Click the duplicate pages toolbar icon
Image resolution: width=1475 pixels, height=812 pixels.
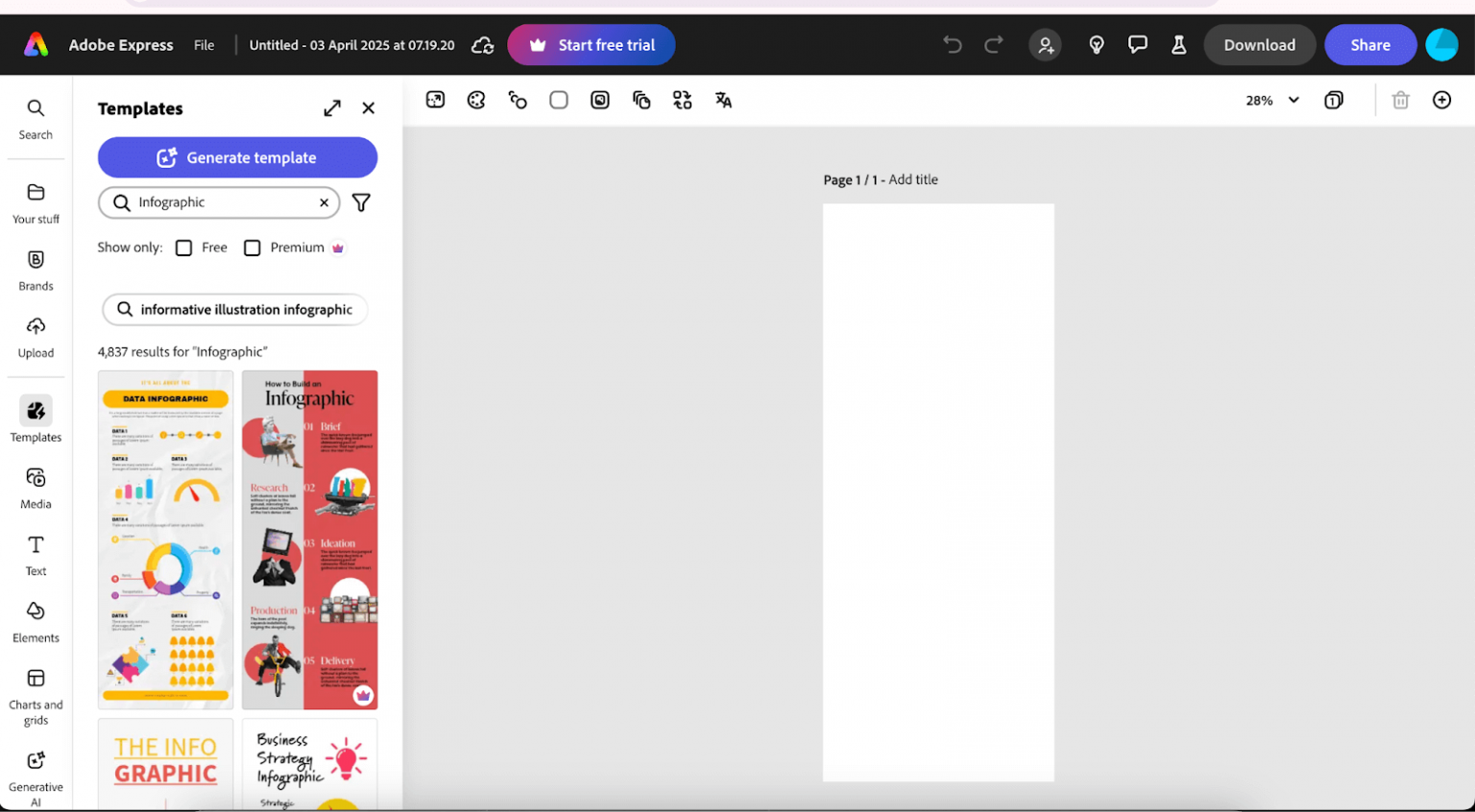(x=641, y=100)
